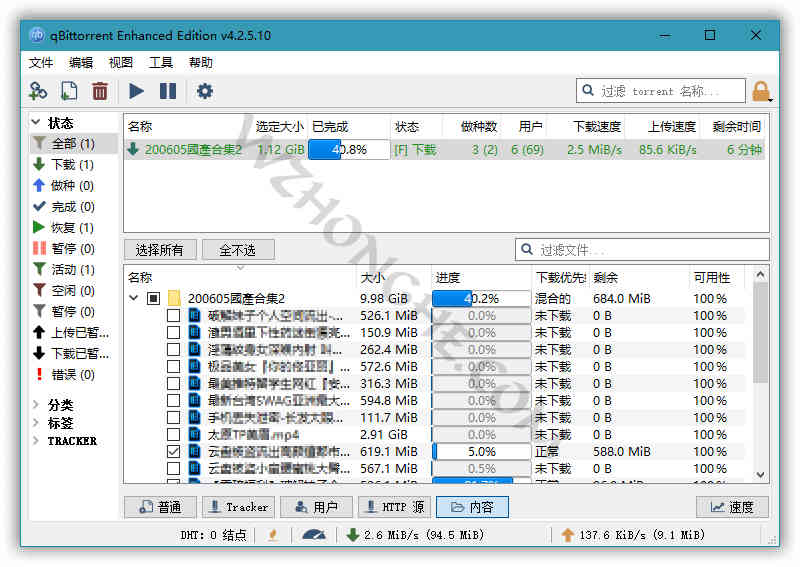Screen dimensions: 800x567
Task: Click the add torrent link icon
Action: click(x=38, y=91)
